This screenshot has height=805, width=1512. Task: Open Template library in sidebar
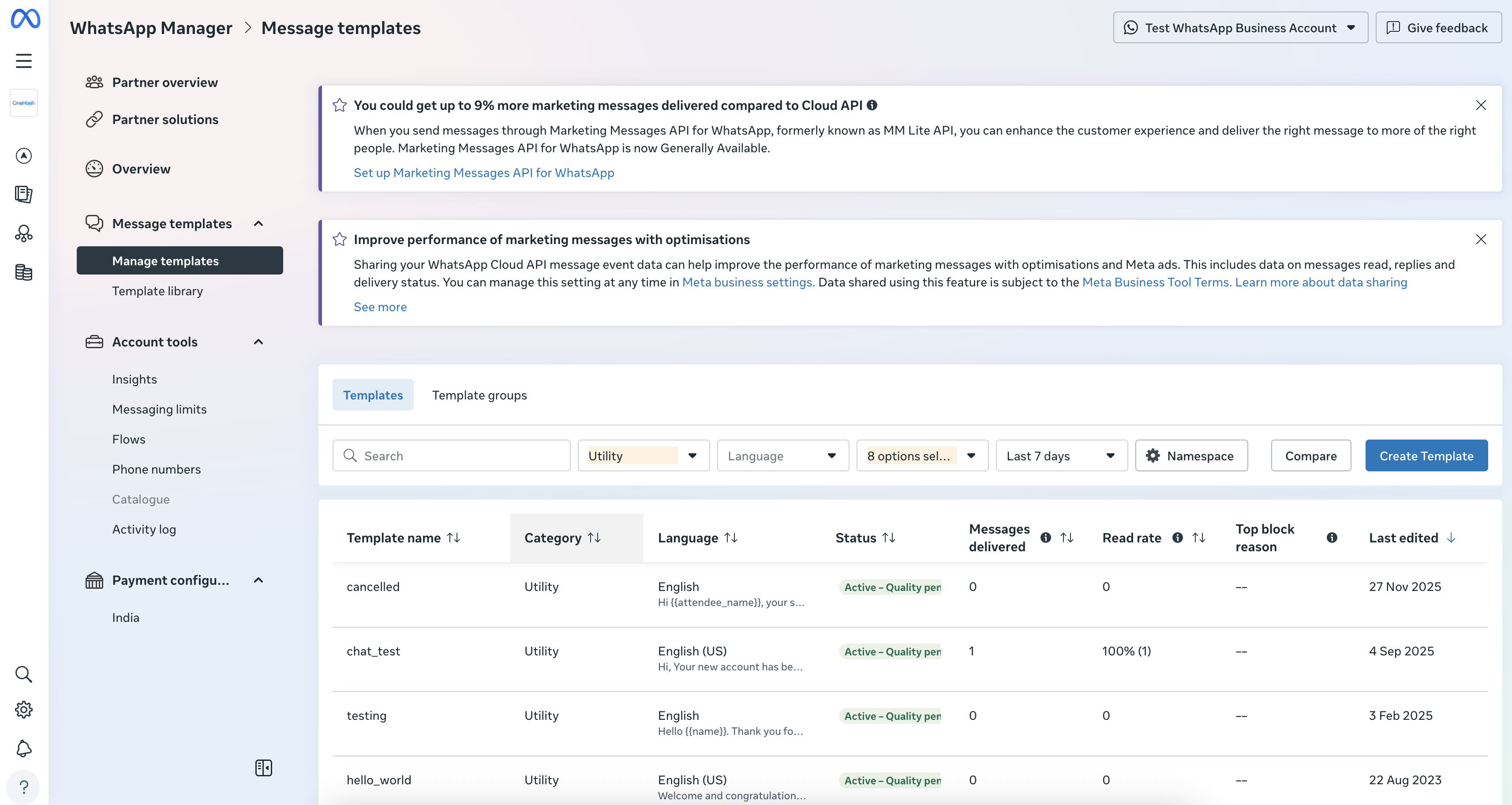tap(157, 291)
